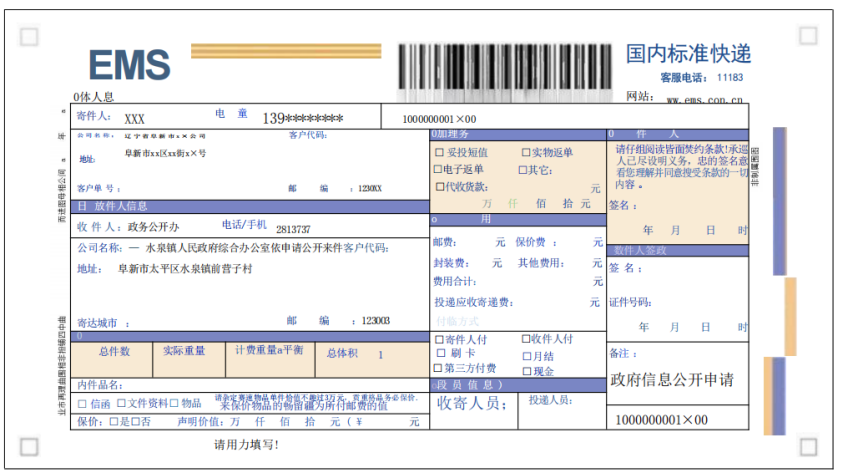This screenshot has width=854, height=473.
Task: Click the 客户代码 label in sender section
Action: click(x=308, y=135)
